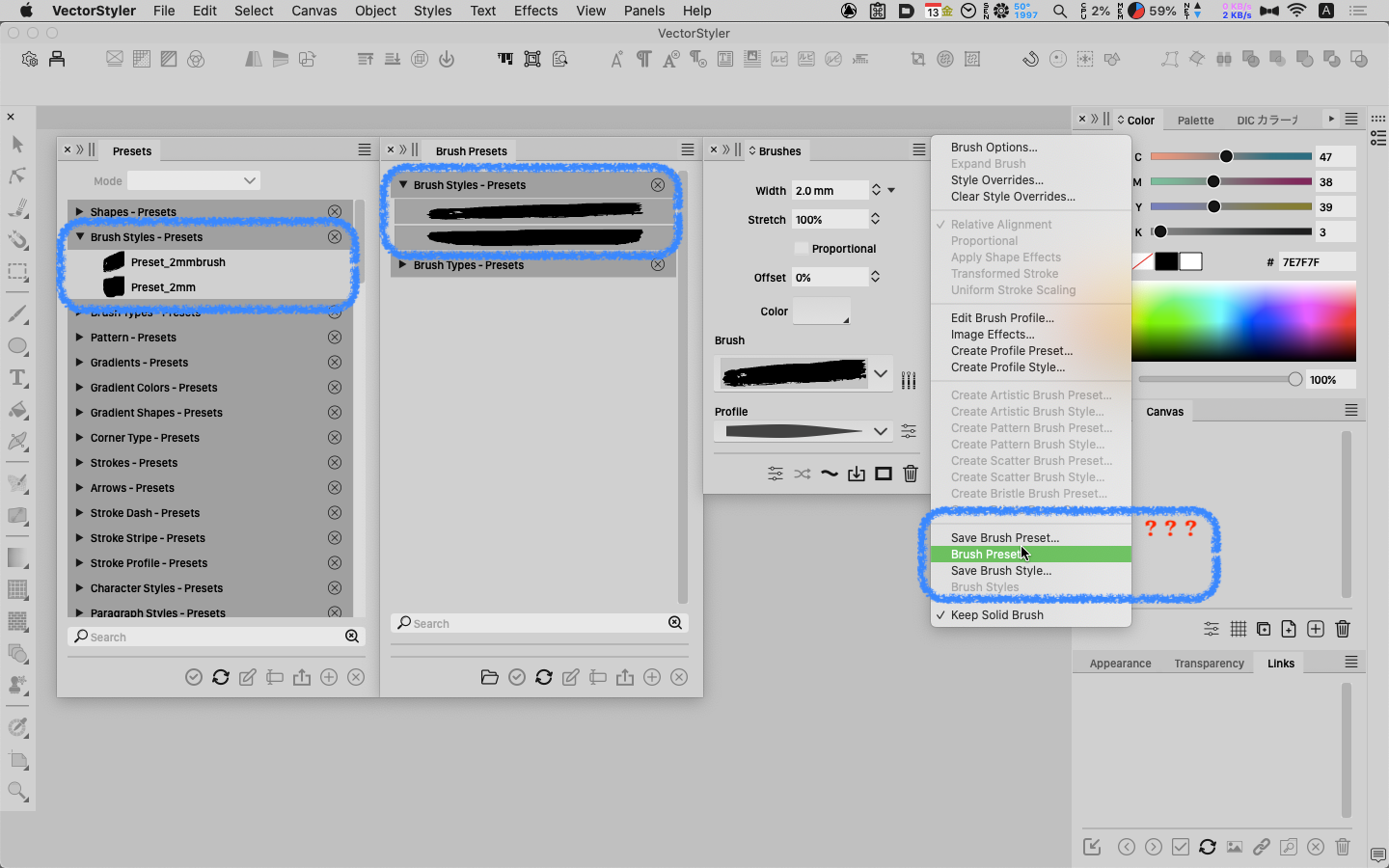
Task: Remove Shapes - Presets with its circle-x
Action: pos(335,212)
